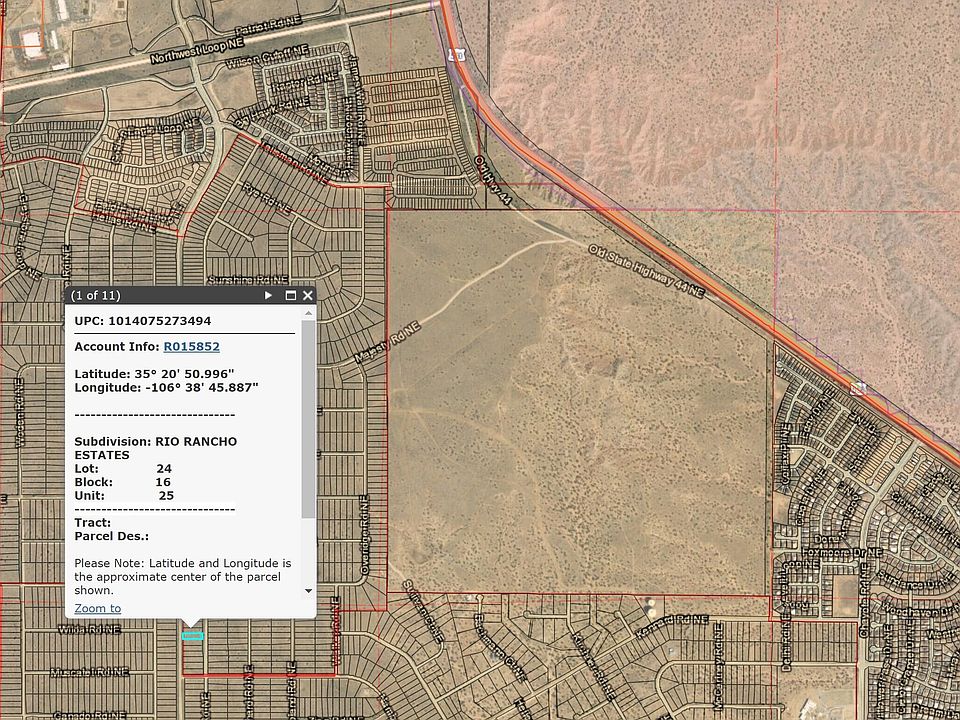Maximize the parcel info popup
Image resolution: width=960 pixels, height=720 pixels.
[x=291, y=296]
